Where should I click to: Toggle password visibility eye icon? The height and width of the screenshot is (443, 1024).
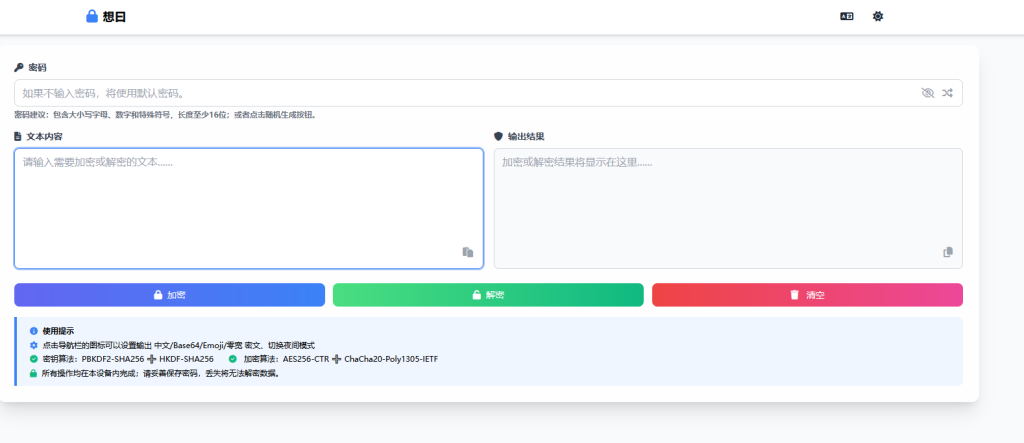pyautogui.click(x=927, y=93)
